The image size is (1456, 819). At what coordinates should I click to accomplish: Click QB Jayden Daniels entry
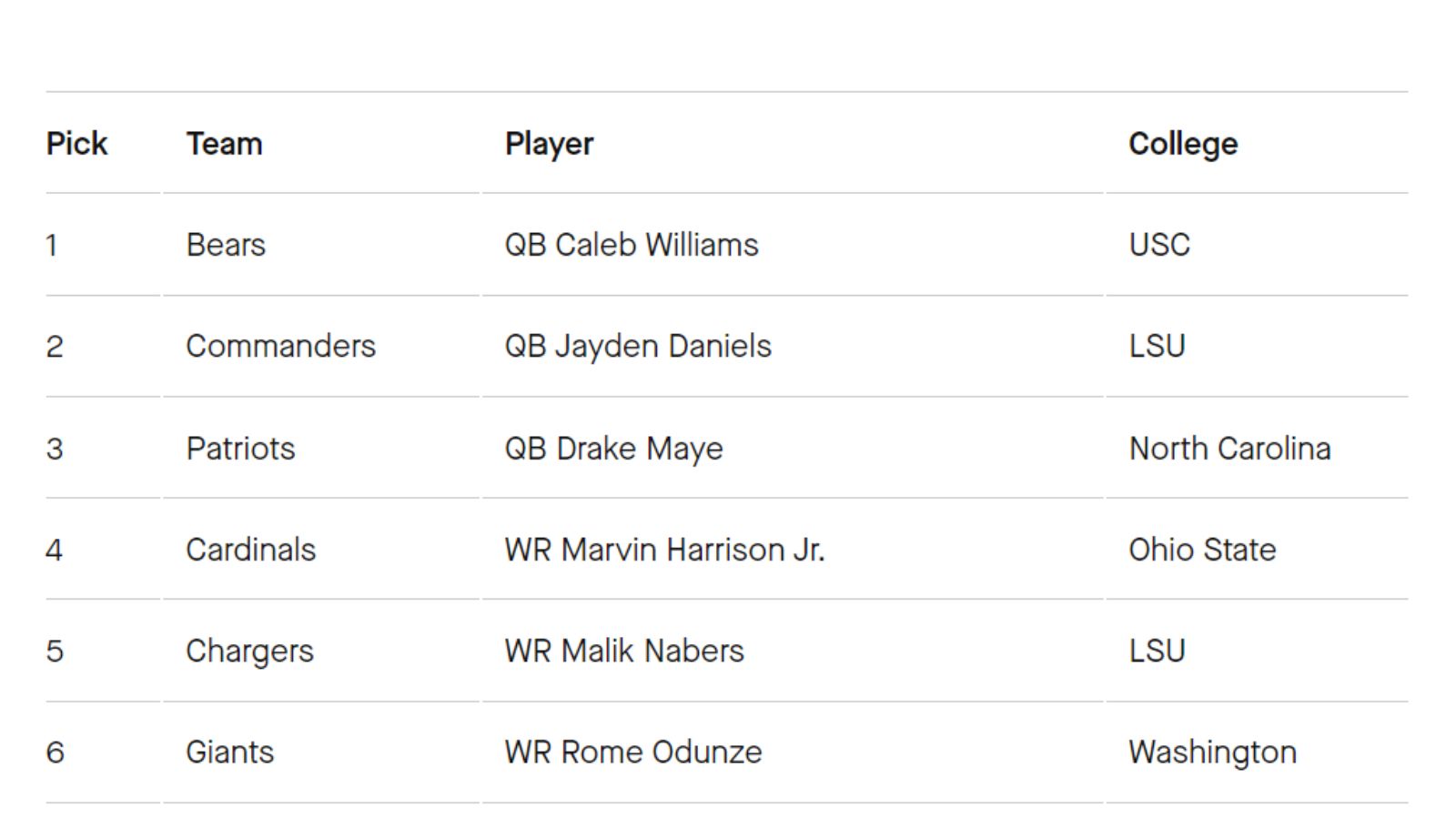coord(638,347)
